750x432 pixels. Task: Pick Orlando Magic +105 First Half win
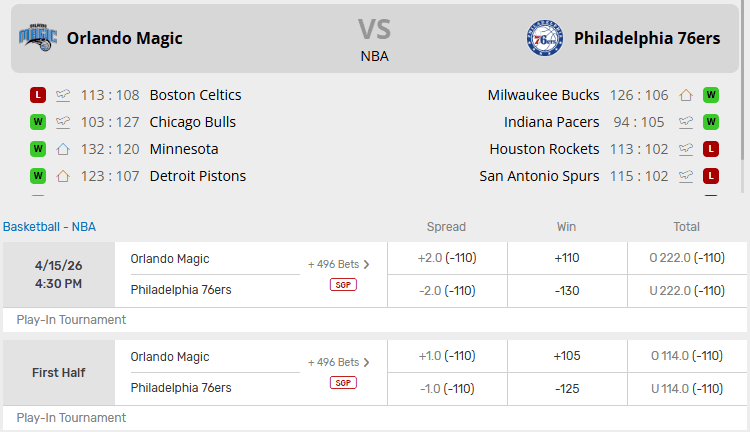[567, 356]
